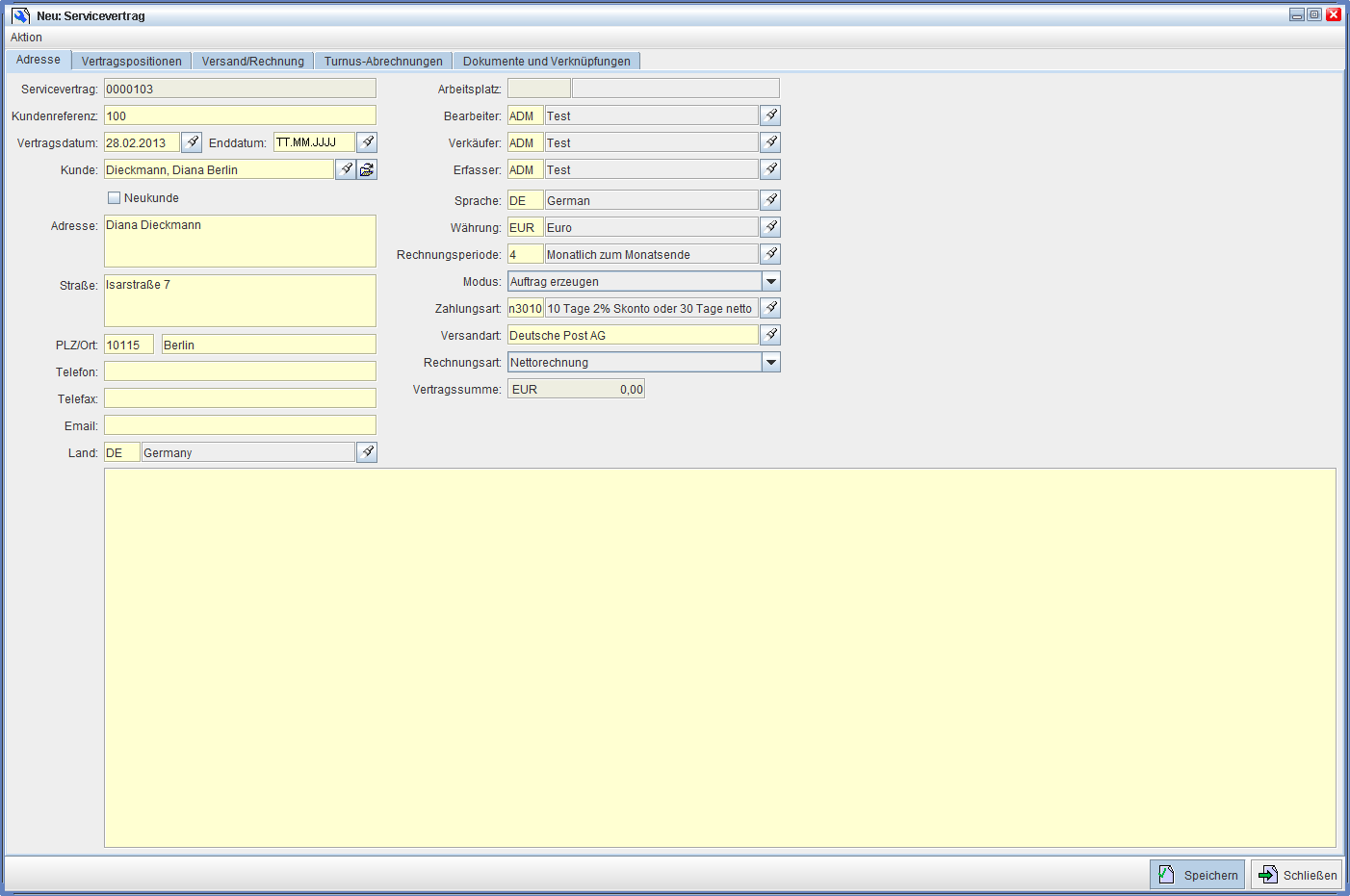The image size is (1350, 896).
Task: Click the Währung lookup icon
Action: [x=770, y=227]
